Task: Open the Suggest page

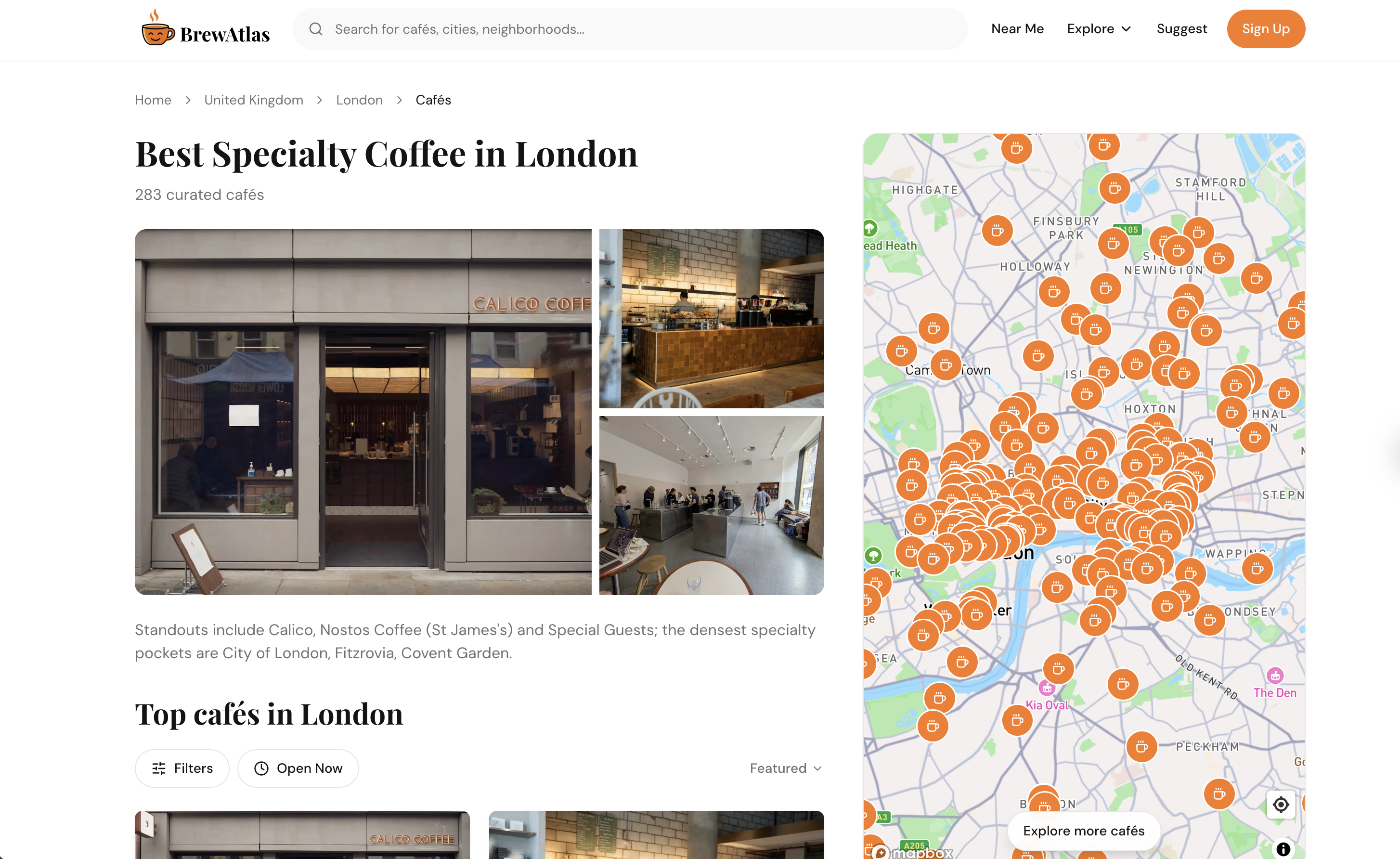Action: 1181,29
